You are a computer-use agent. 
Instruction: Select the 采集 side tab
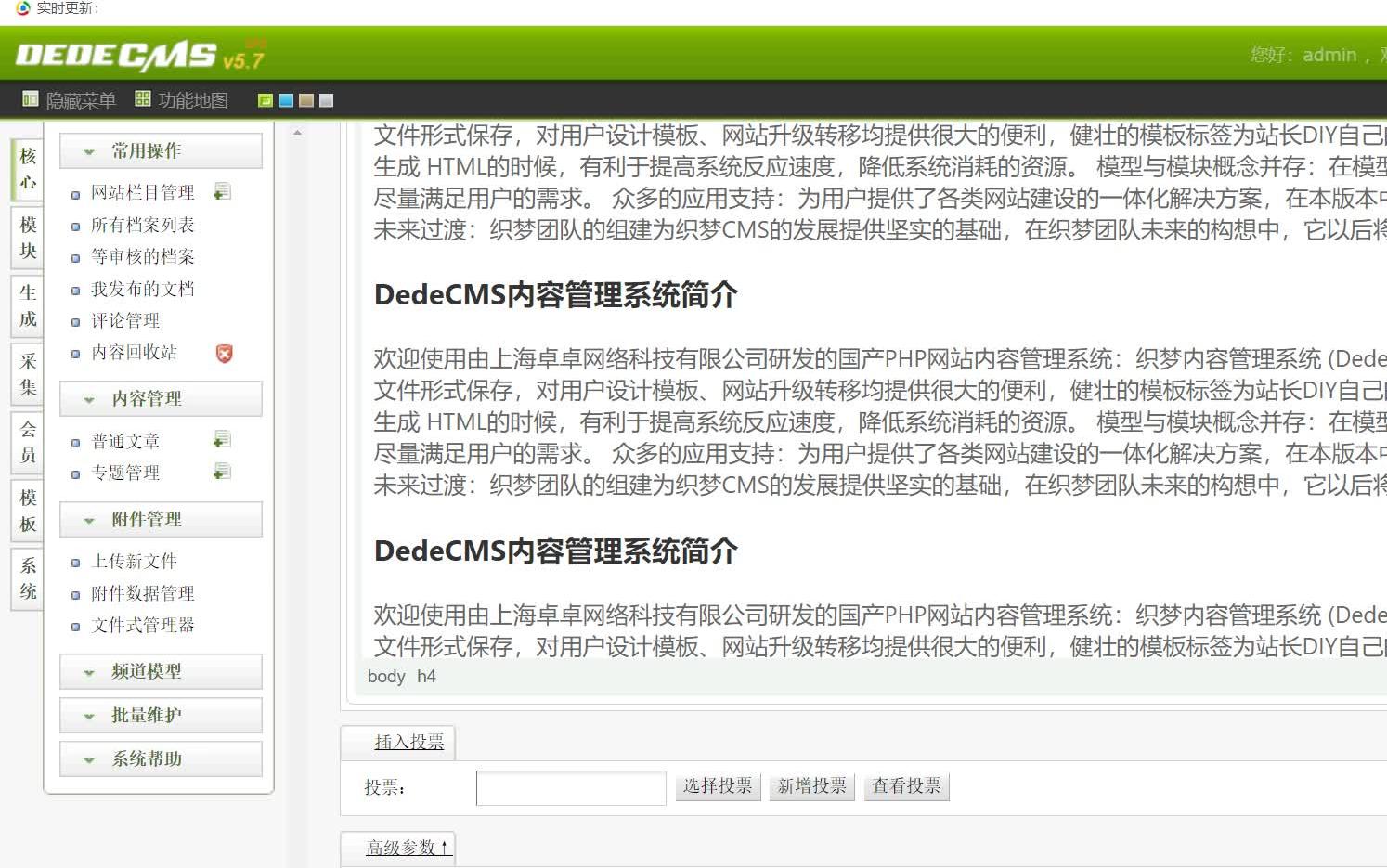tap(28, 375)
